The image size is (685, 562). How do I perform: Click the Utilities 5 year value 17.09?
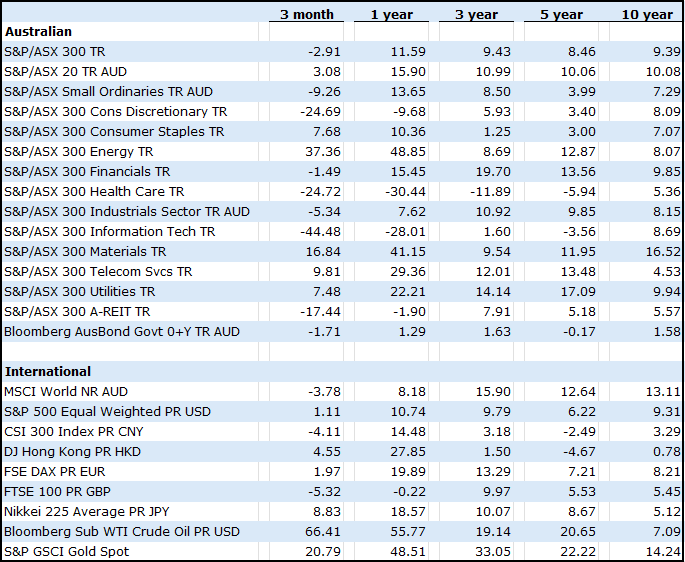[x=578, y=291]
